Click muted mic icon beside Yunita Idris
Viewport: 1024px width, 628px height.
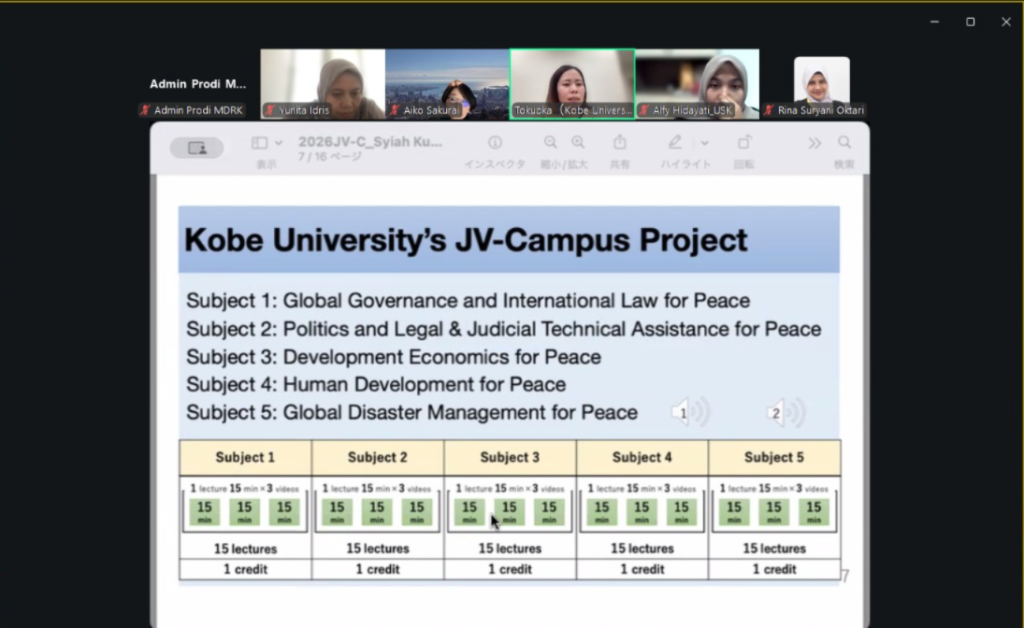coord(269,110)
